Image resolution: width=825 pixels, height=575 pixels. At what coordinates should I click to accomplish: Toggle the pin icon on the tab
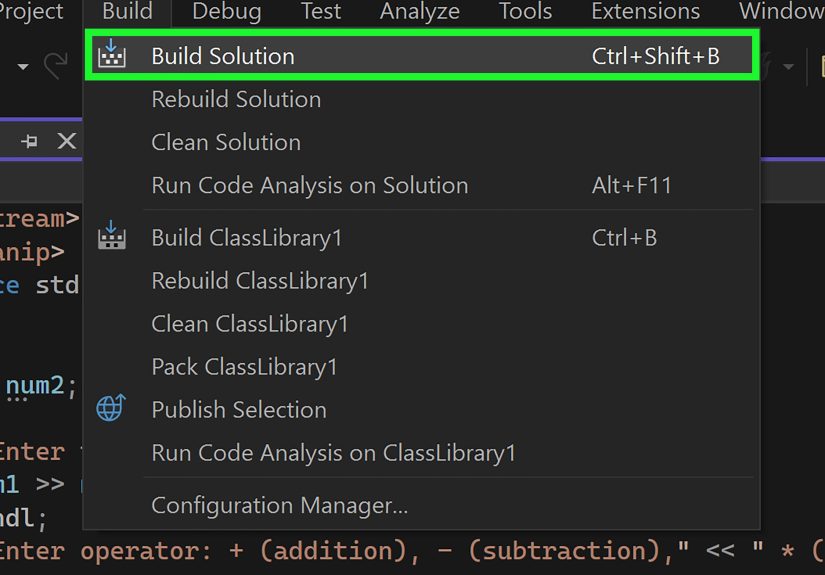(x=29, y=141)
